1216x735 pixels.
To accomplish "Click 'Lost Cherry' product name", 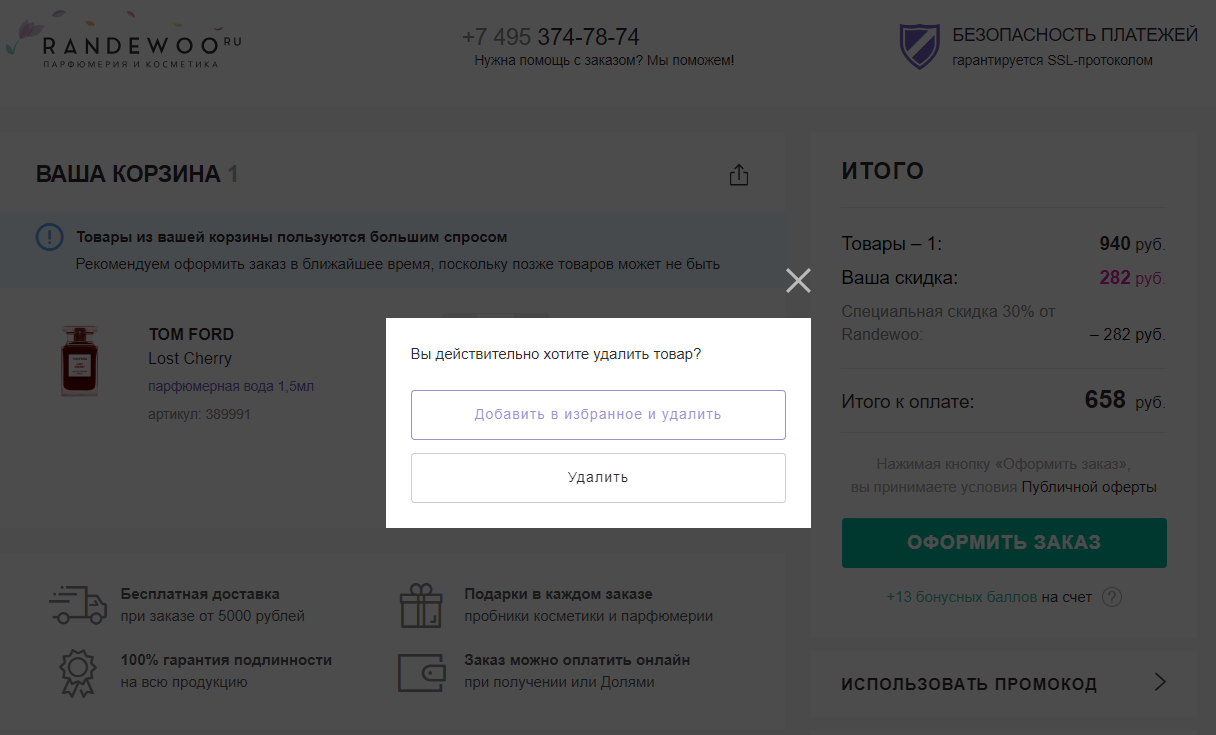I will [x=190, y=359].
